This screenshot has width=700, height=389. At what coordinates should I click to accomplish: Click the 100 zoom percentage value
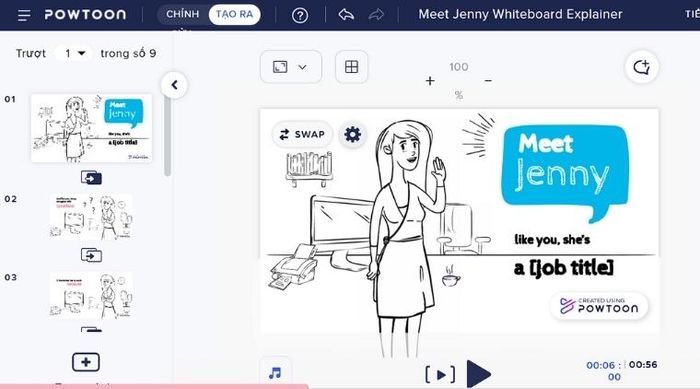pyautogui.click(x=459, y=67)
